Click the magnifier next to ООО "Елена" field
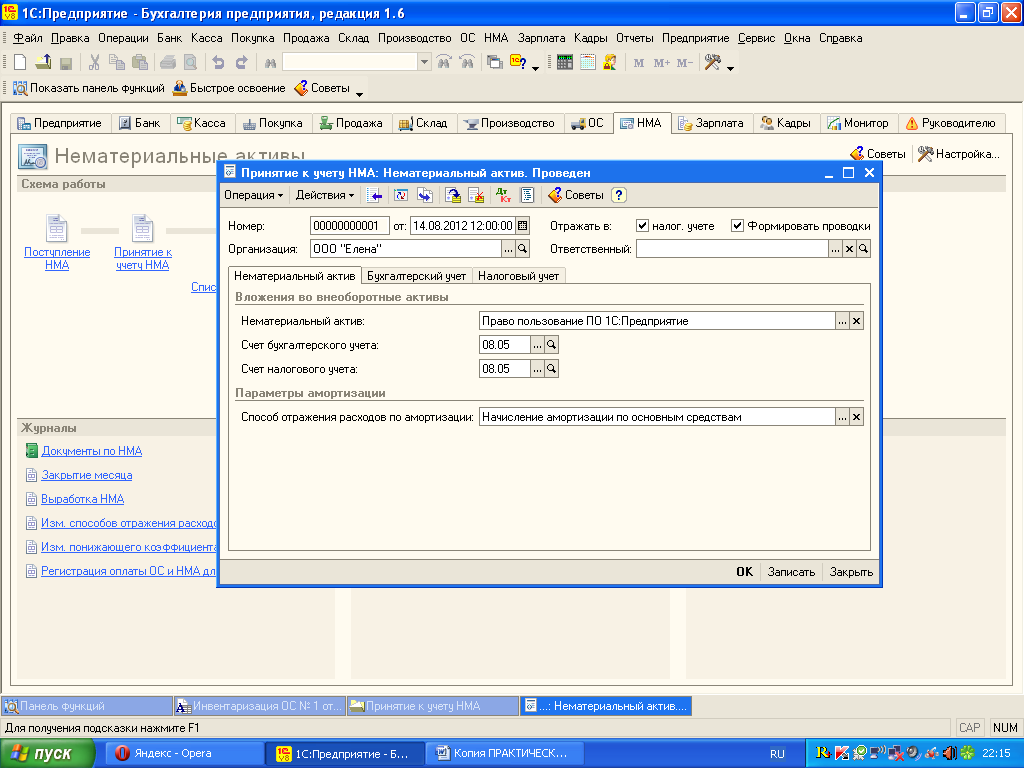Screen dimensions: 1024x768 522,249
